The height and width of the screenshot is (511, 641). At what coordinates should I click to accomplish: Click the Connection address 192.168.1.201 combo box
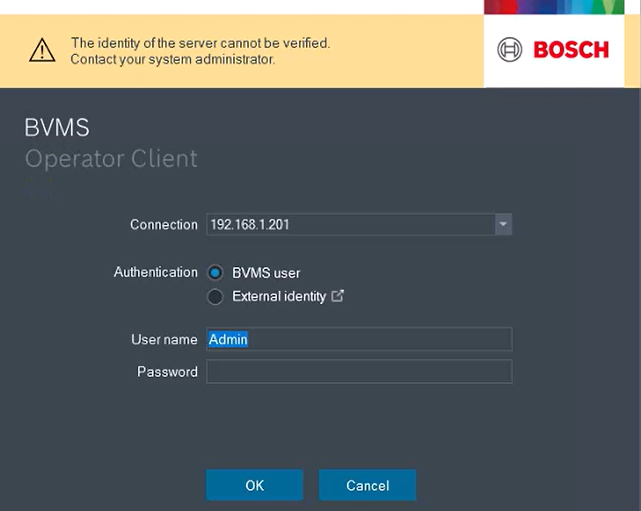pos(350,225)
